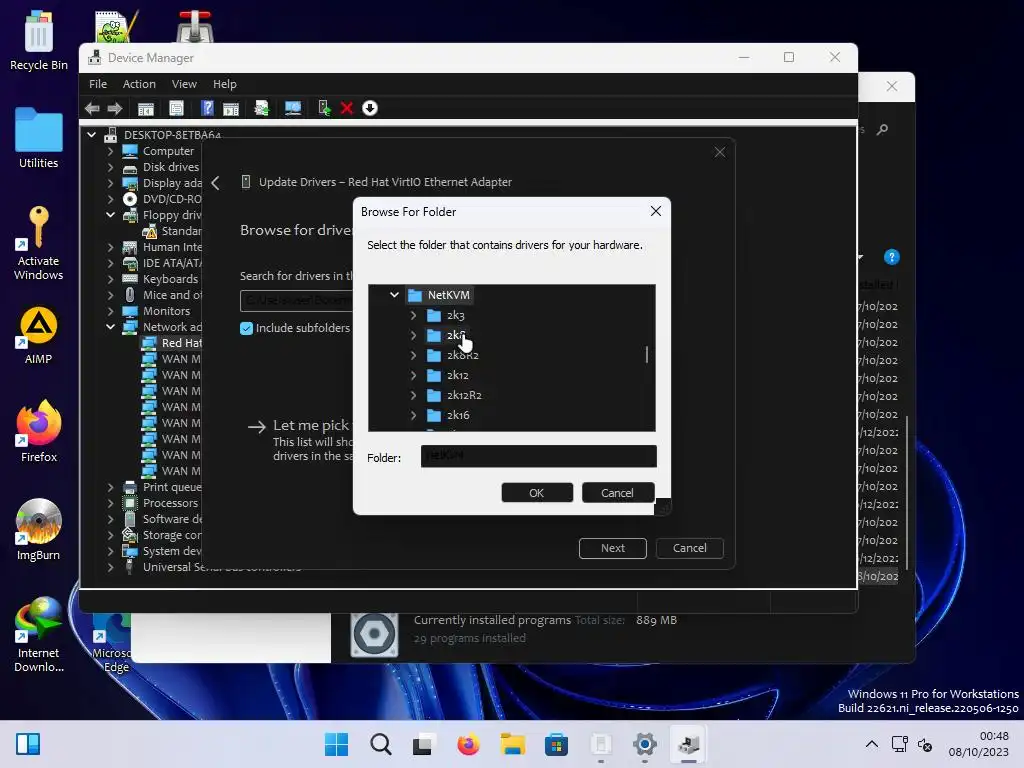Expand the Keyboards category
This screenshot has height=768, width=1024.
(110, 279)
